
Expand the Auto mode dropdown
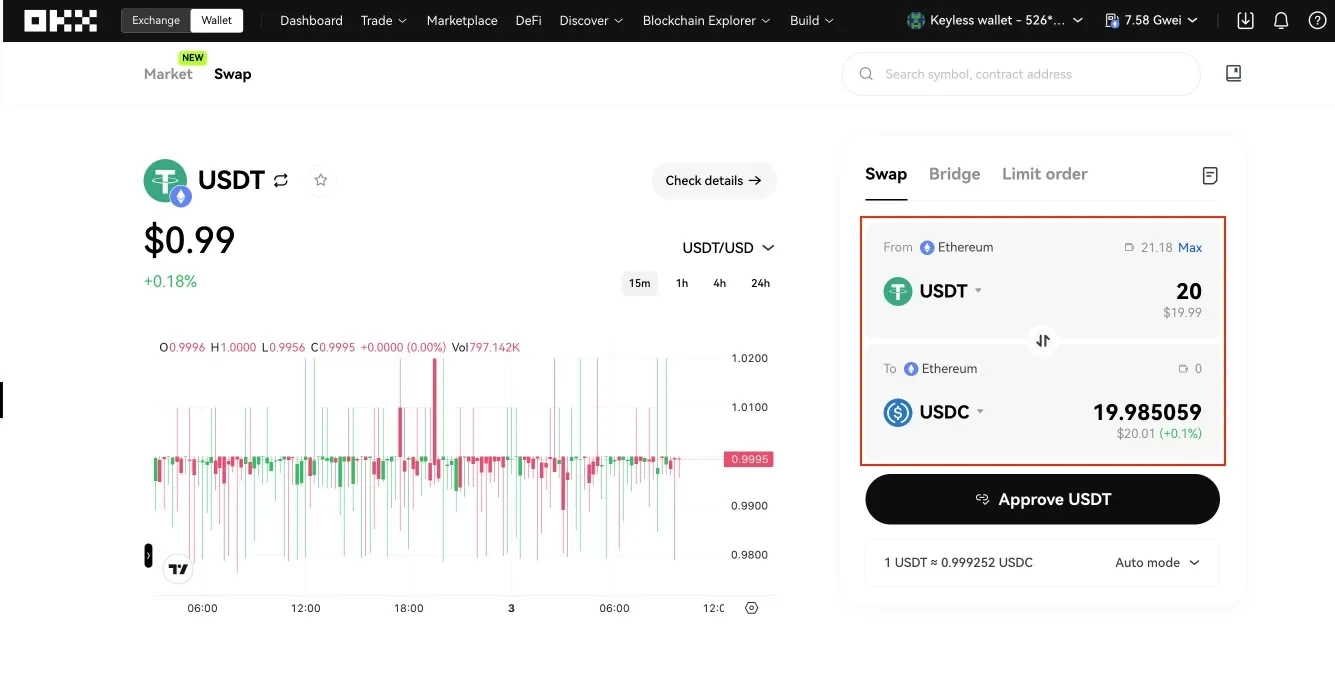point(1156,562)
